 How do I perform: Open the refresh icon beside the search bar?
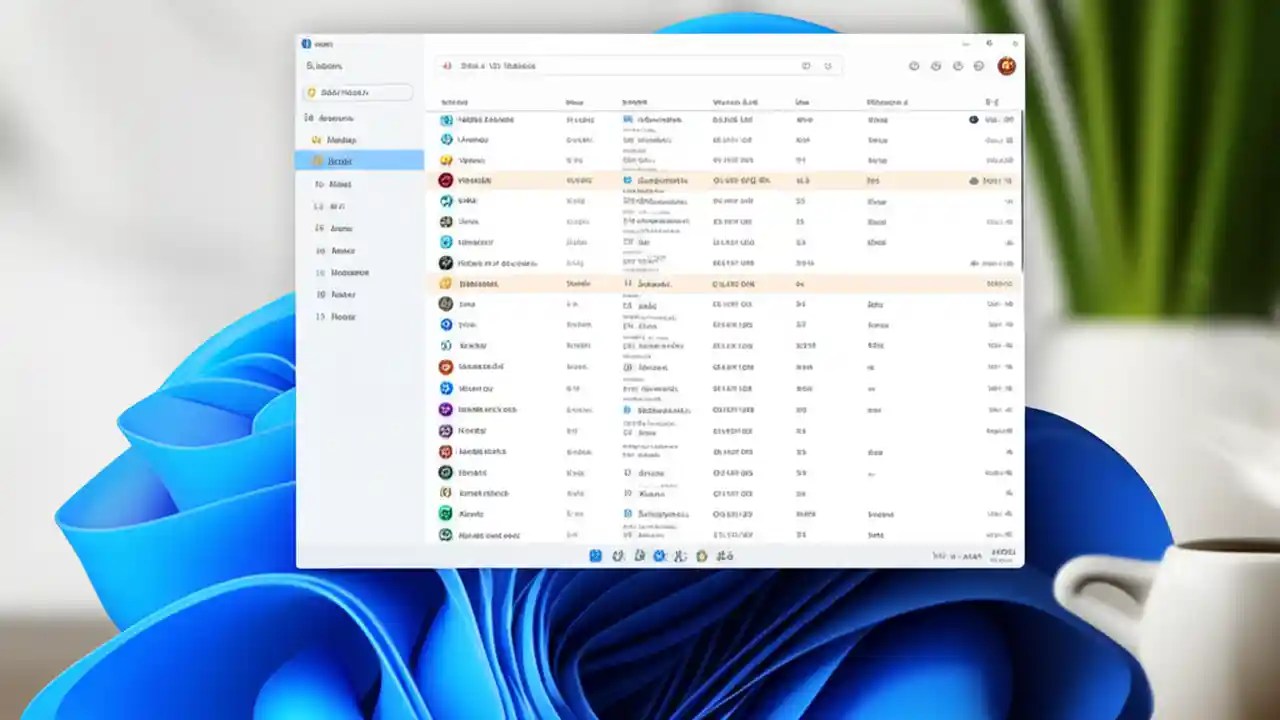coord(829,66)
